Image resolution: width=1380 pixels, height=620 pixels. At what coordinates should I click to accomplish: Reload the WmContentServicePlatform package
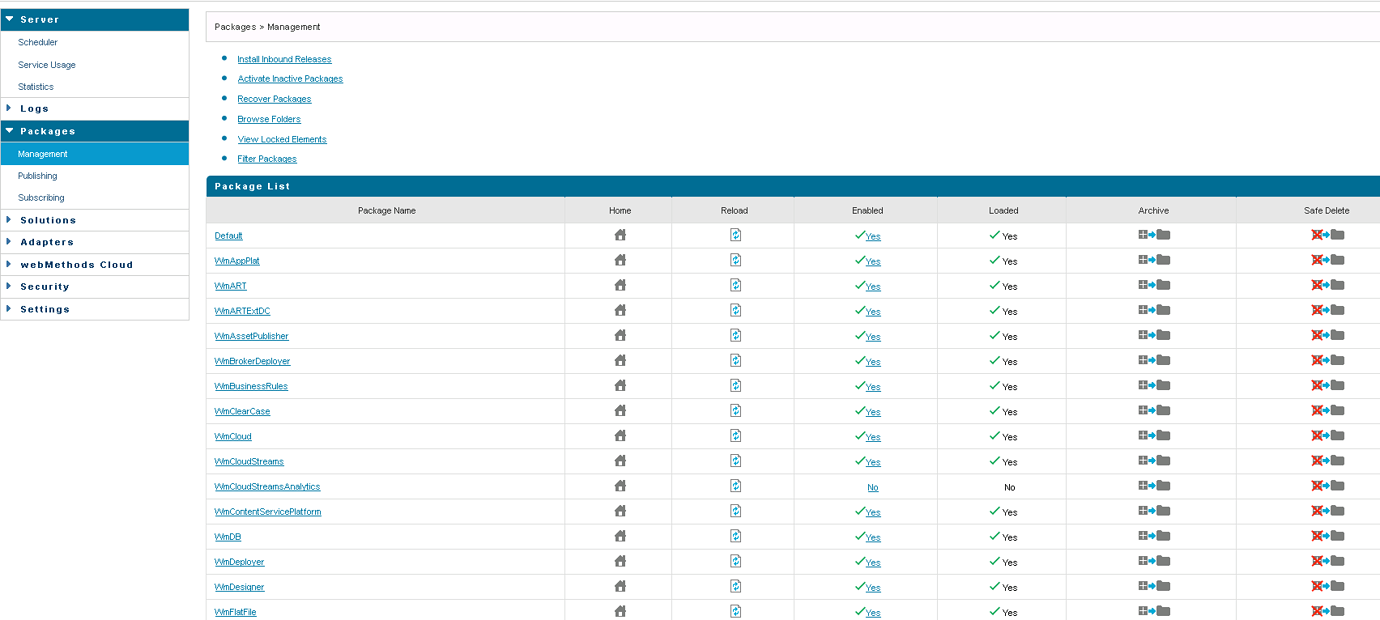(x=735, y=511)
